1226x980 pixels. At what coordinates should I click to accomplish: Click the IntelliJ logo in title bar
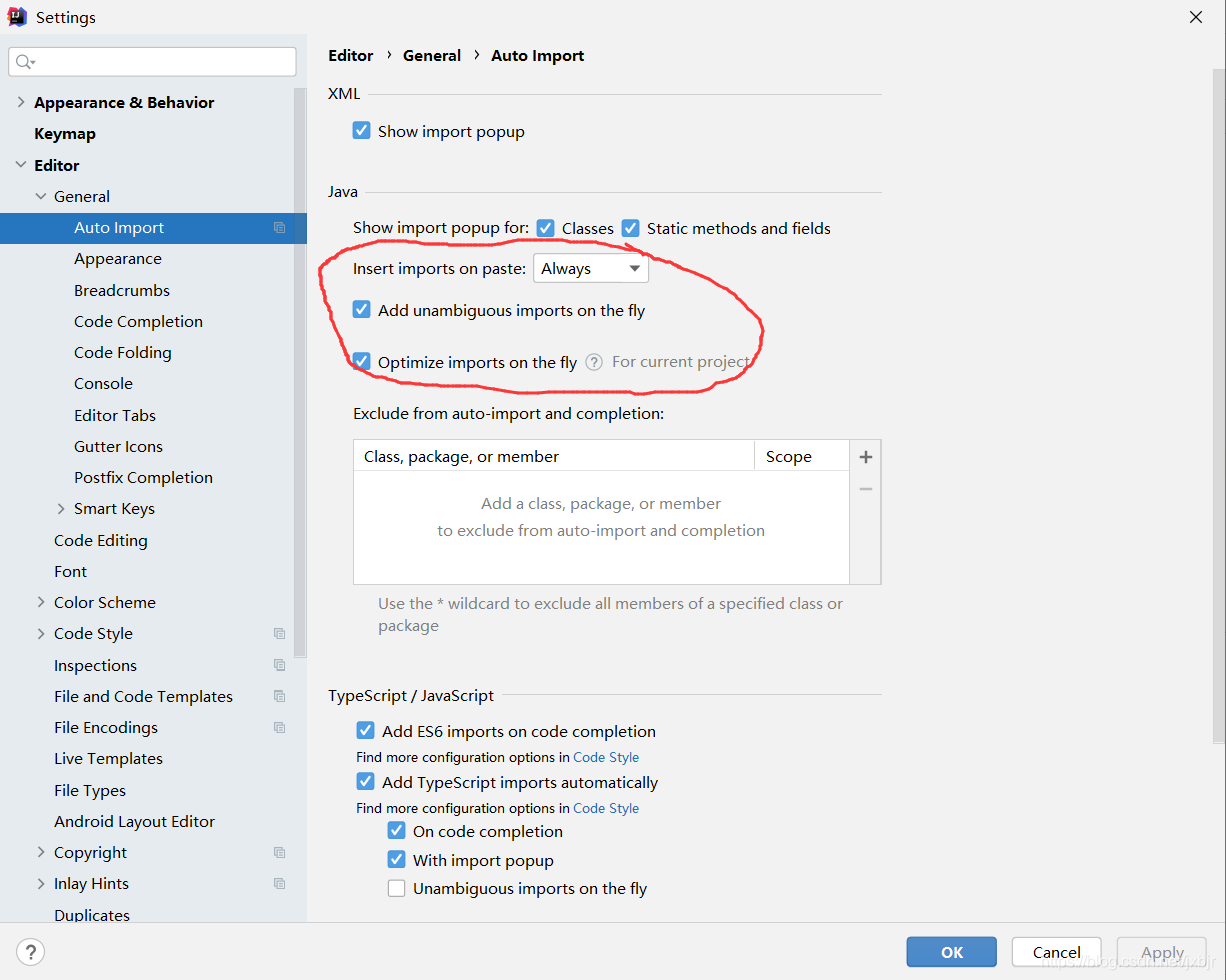click(x=17, y=17)
